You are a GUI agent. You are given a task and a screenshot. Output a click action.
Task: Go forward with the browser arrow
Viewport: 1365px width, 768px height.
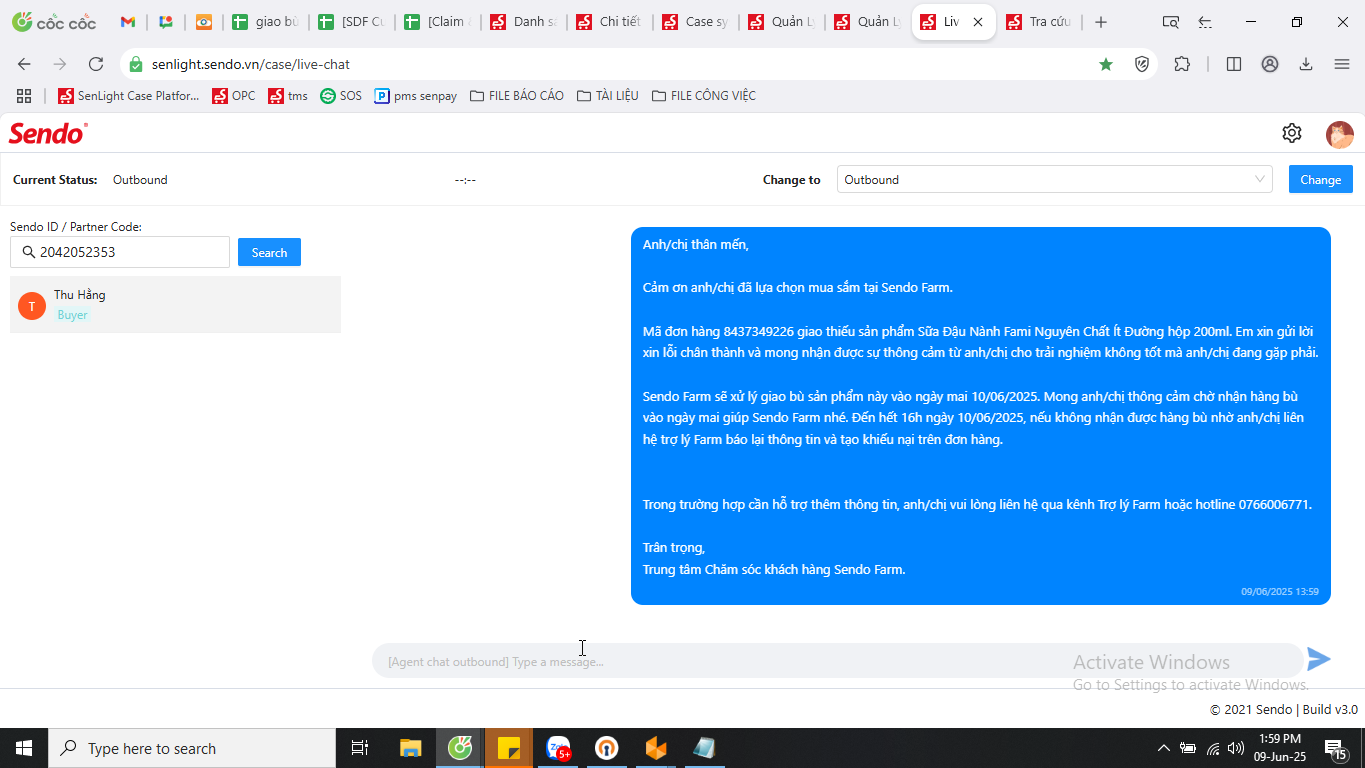[x=60, y=64]
